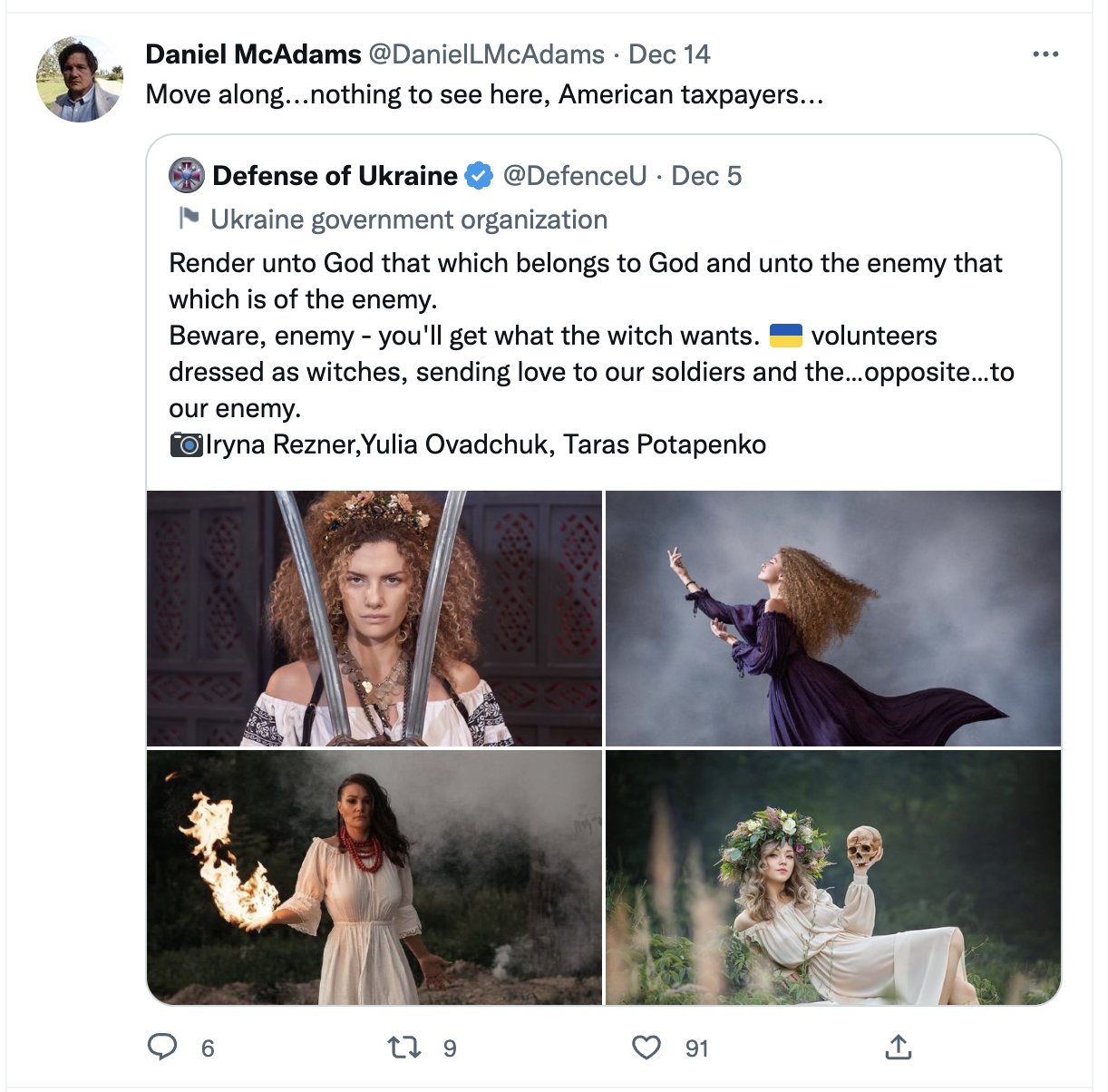Open photo of woman holding fire
The width and height of the screenshot is (1108, 1092).
click(374, 877)
